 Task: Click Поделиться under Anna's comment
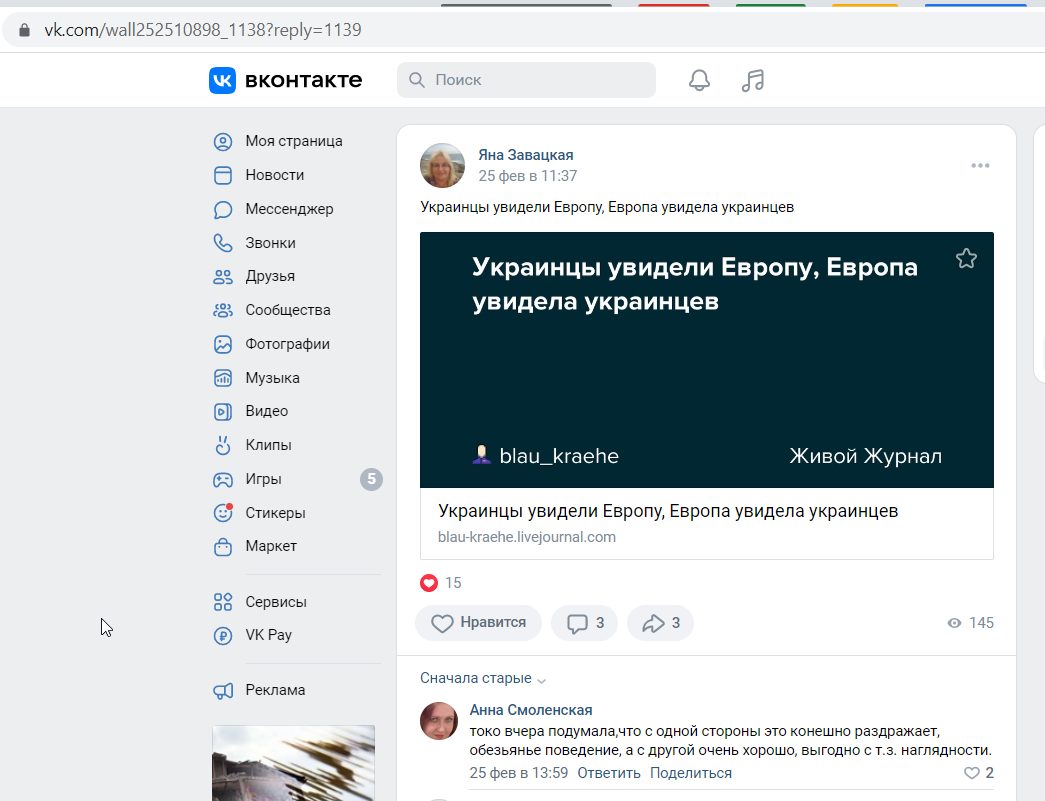point(690,773)
